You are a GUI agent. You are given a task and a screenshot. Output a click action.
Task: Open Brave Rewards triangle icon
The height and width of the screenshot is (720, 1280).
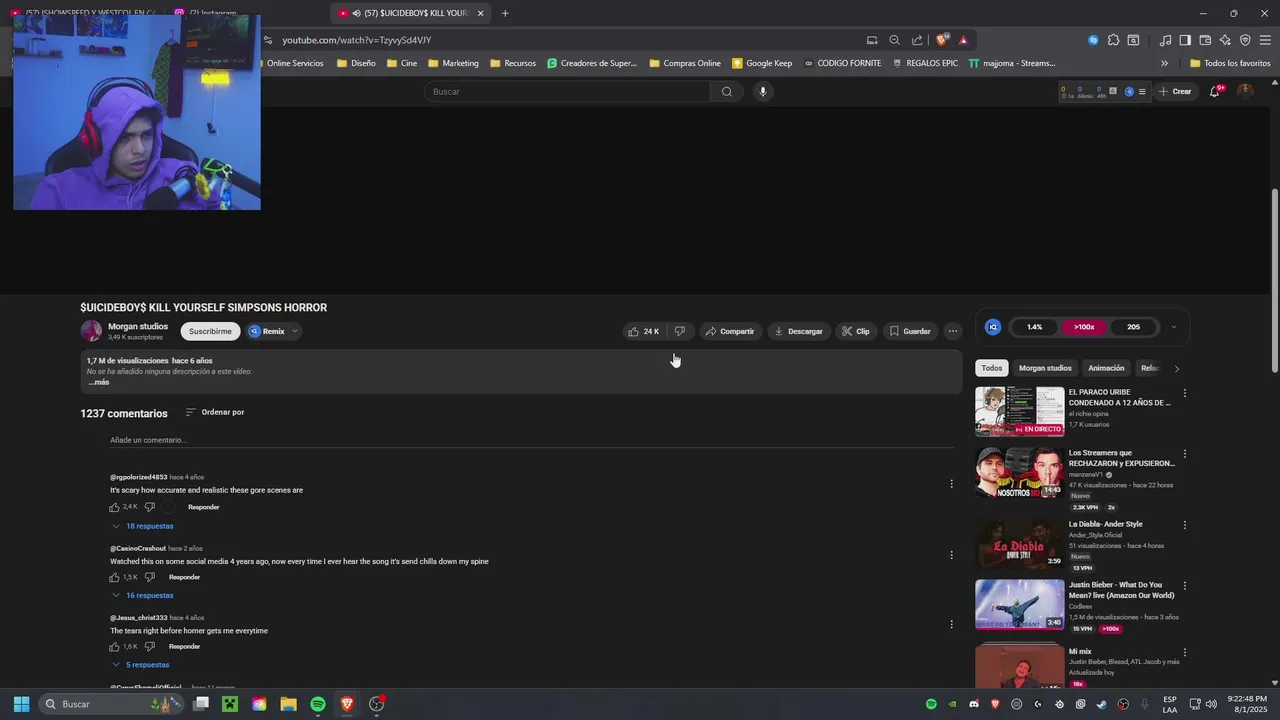coord(963,40)
